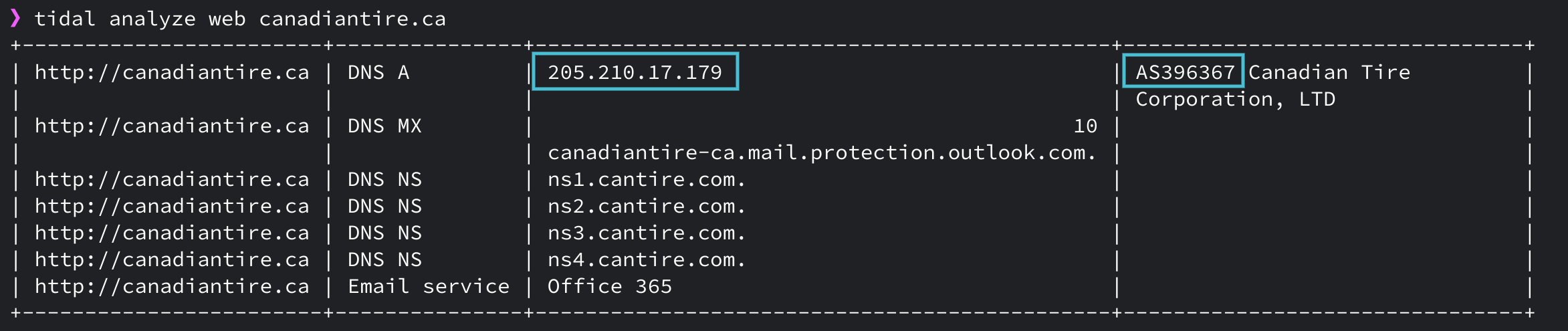Click the MX priority value 10

[1085, 126]
